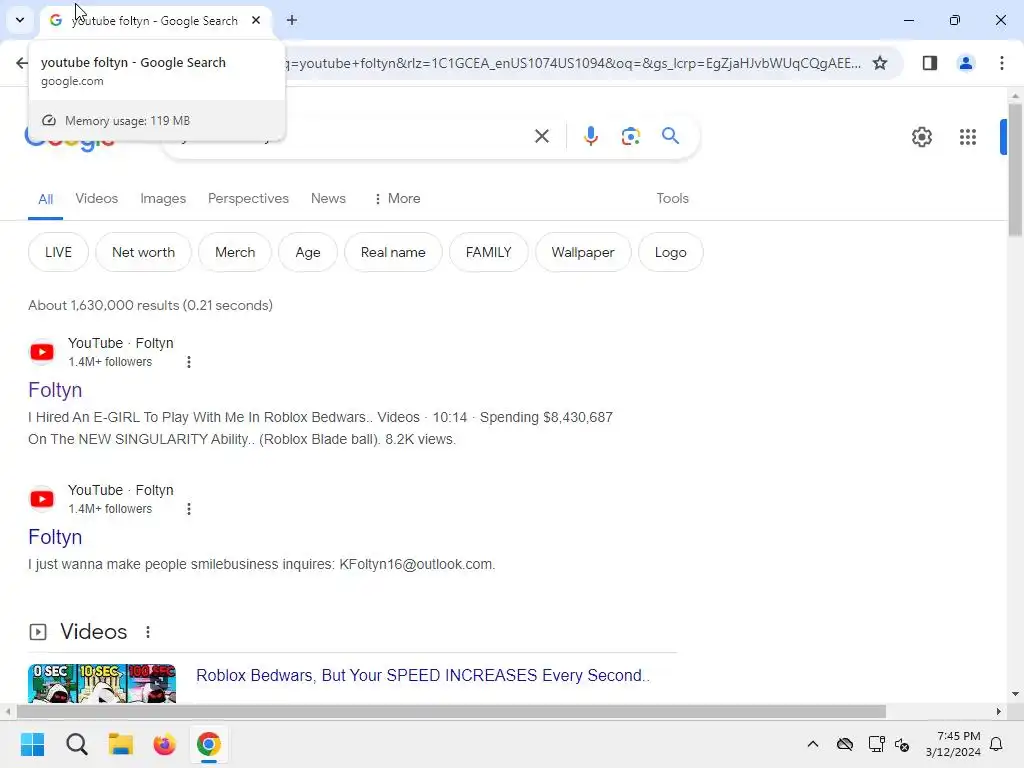The height and width of the screenshot is (768, 1024).
Task: Click the About 1,630,000 results text
Action: pos(150,305)
